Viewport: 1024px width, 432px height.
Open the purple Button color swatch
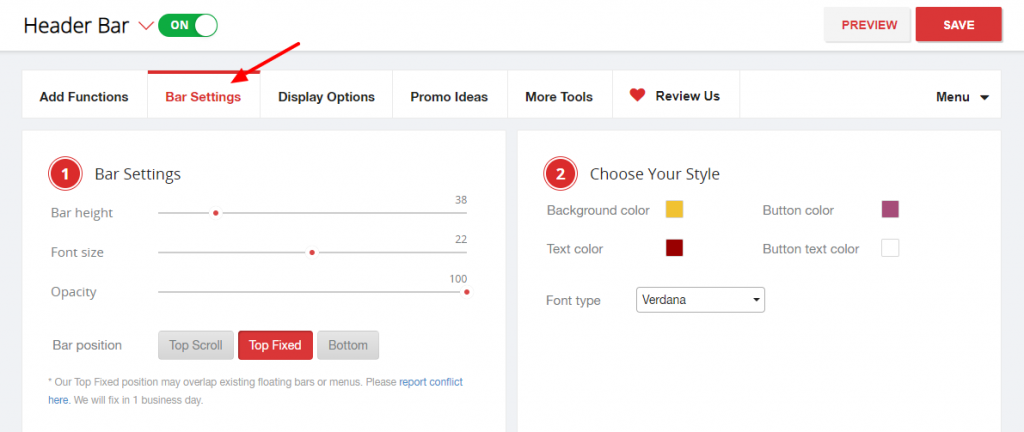(890, 209)
